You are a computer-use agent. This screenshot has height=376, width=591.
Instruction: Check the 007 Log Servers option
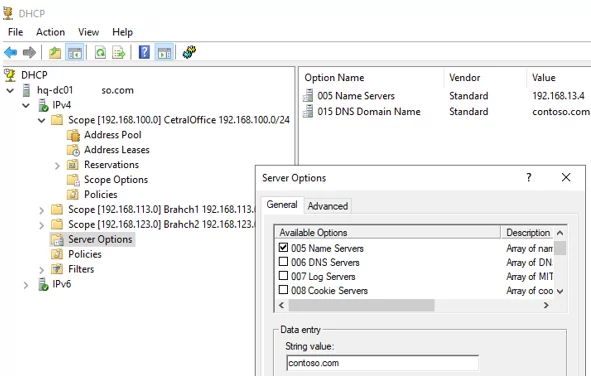pos(283,275)
